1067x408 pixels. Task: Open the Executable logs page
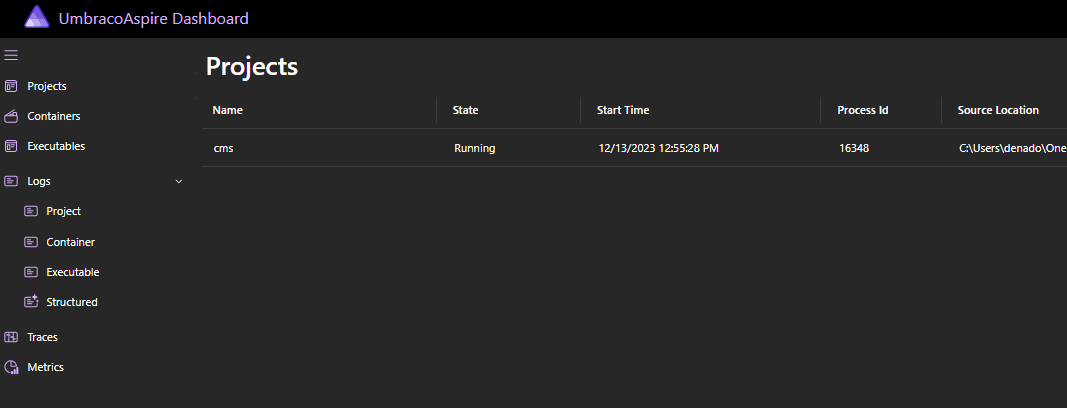pos(73,272)
